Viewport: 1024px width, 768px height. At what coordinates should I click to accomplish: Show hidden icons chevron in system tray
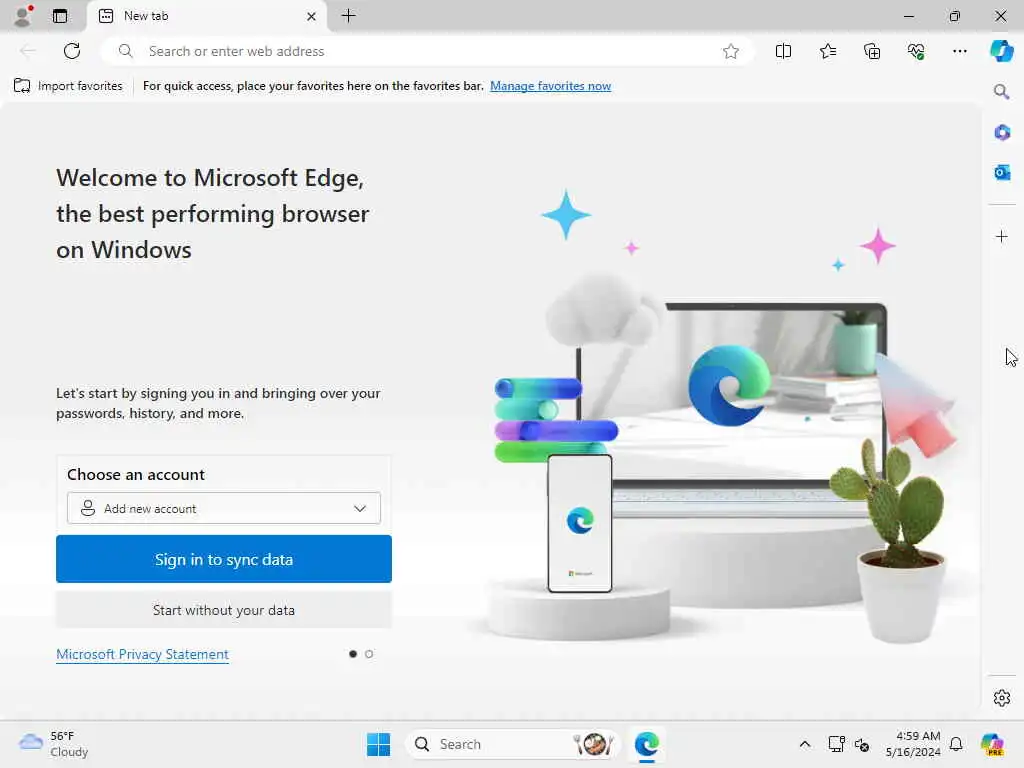pos(805,744)
